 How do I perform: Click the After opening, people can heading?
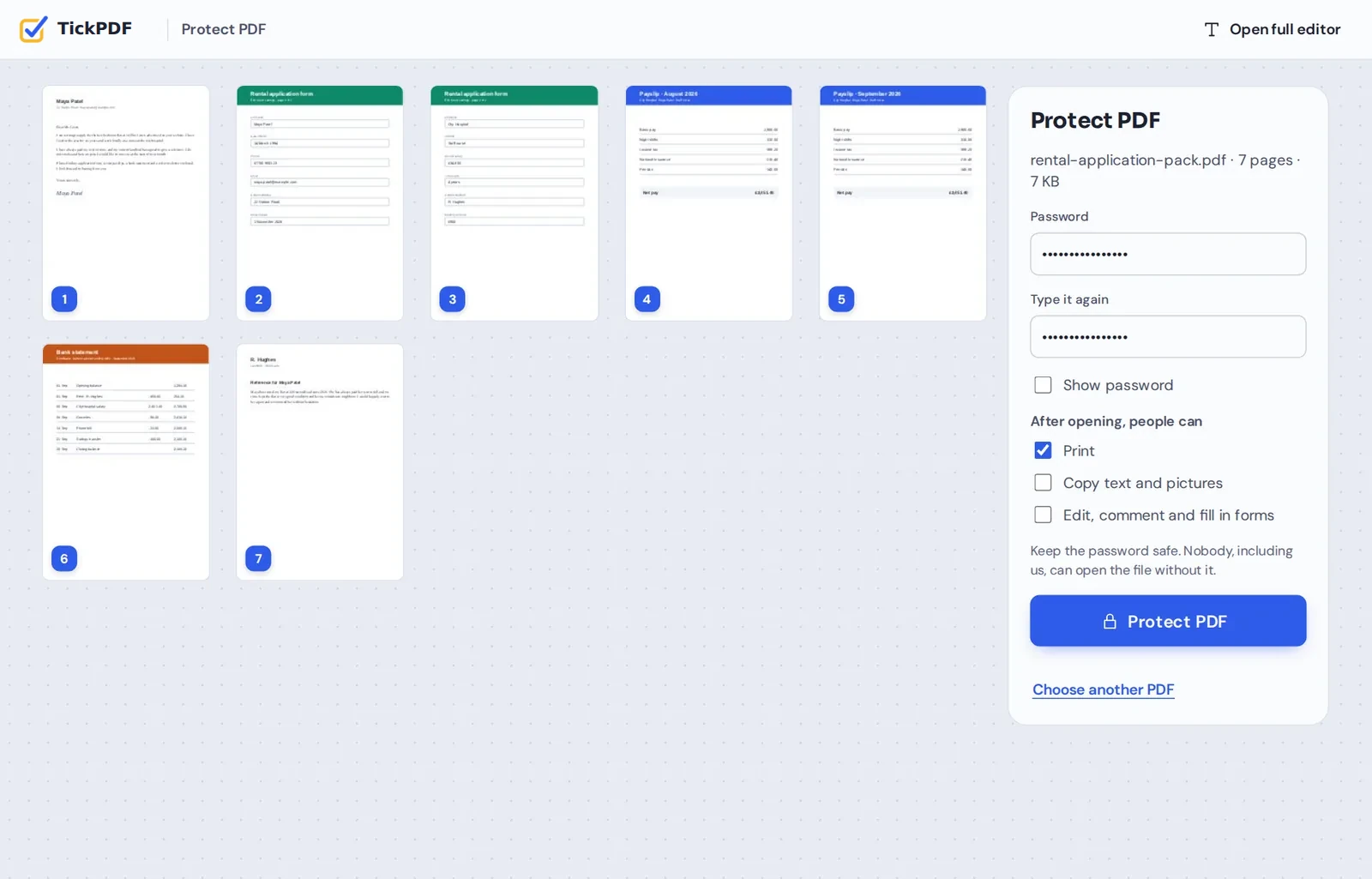point(1116,421)
